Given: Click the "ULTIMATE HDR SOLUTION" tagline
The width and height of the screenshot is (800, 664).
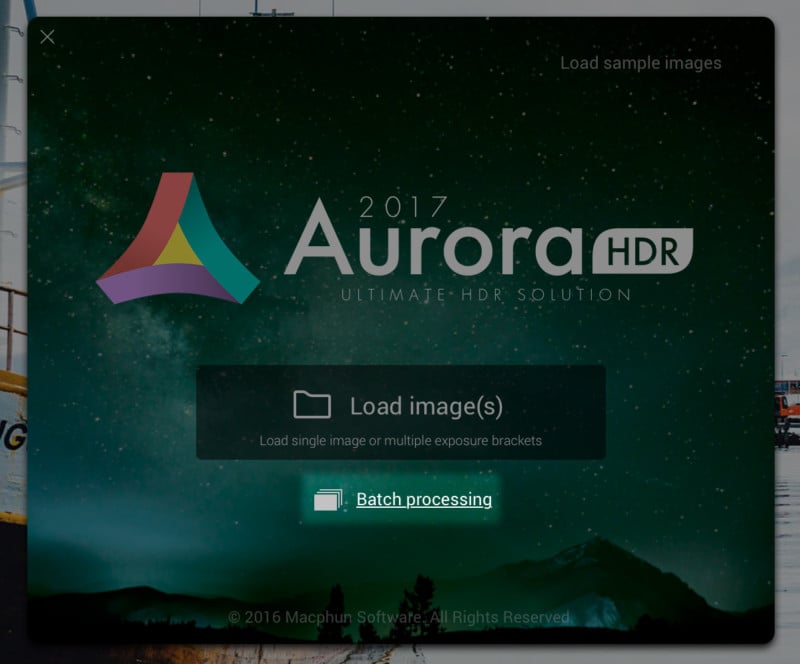Looking at the screenshot, I should click(486, 295).
